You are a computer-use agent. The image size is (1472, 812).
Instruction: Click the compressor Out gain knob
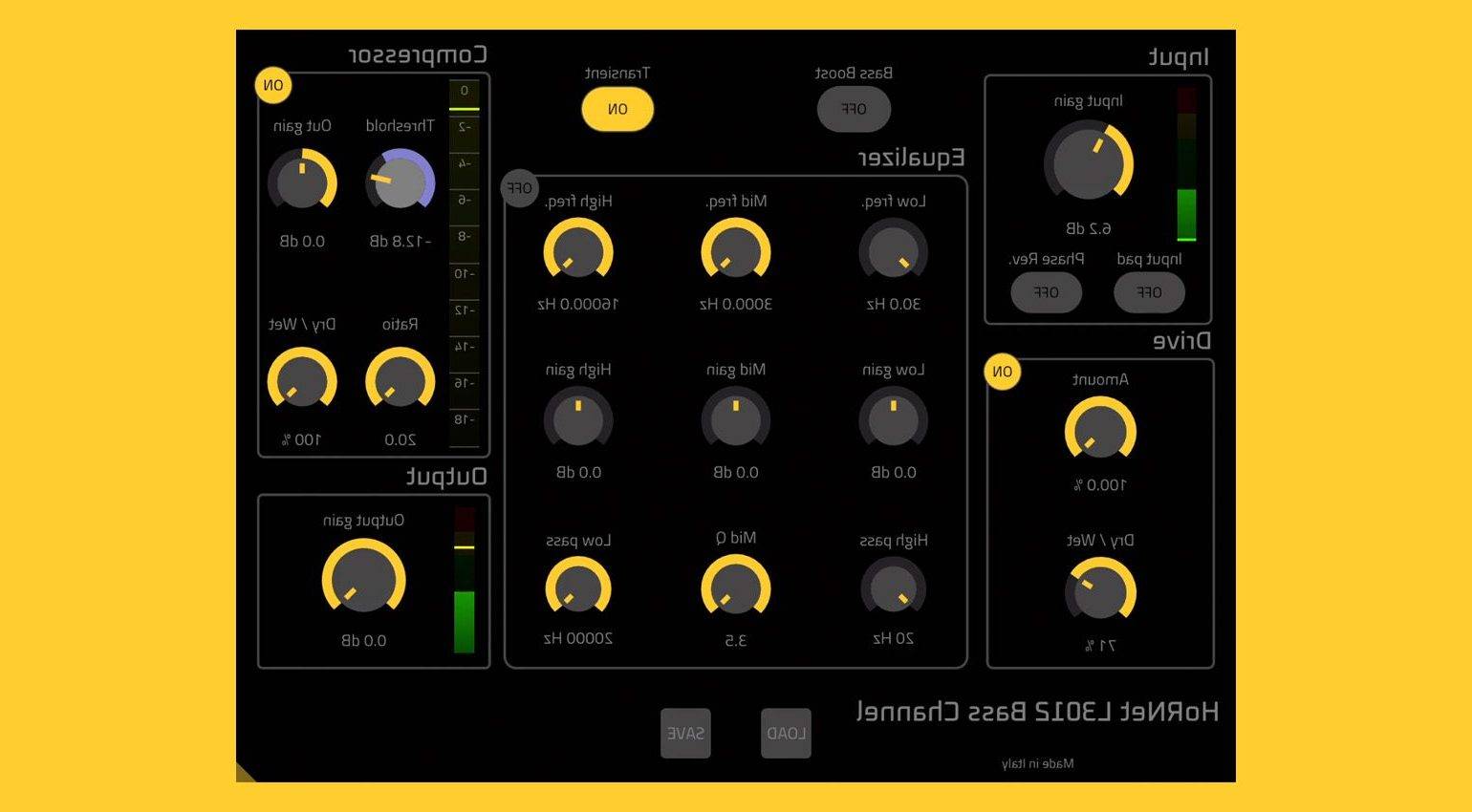coord(302,182)
